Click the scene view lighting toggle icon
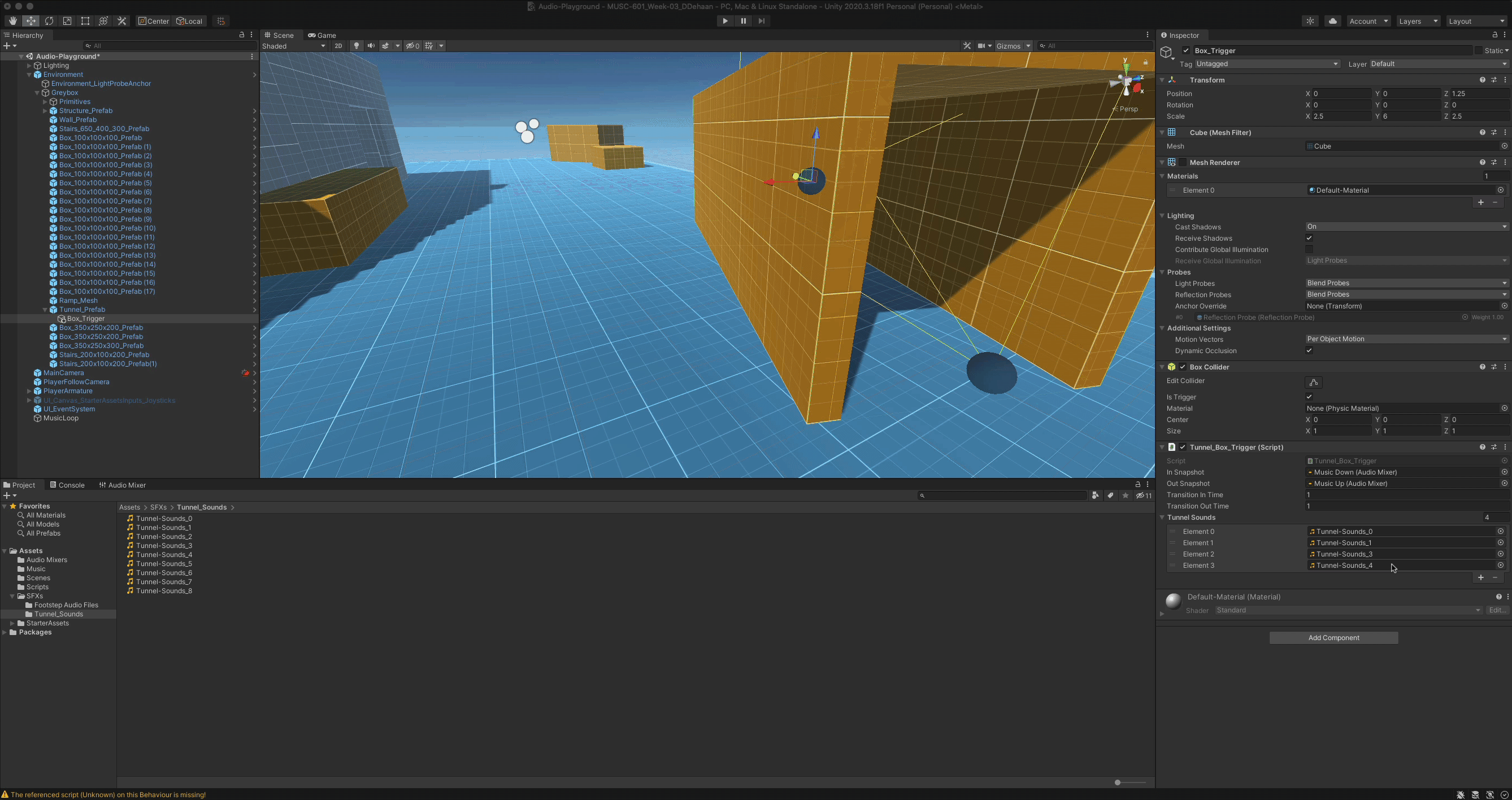Screen dimensions: 1512x800 [357, 45]
